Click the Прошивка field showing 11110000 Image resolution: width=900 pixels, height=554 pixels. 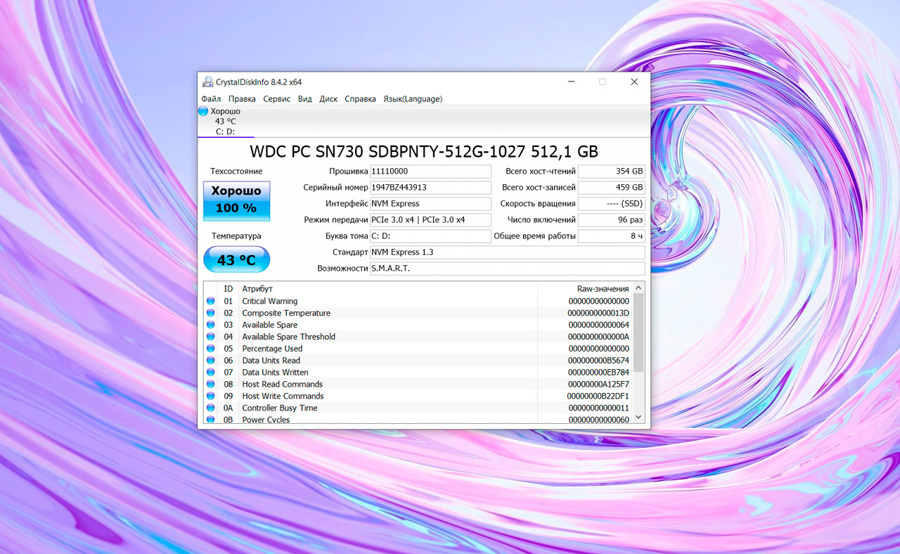tap(430, 171)
